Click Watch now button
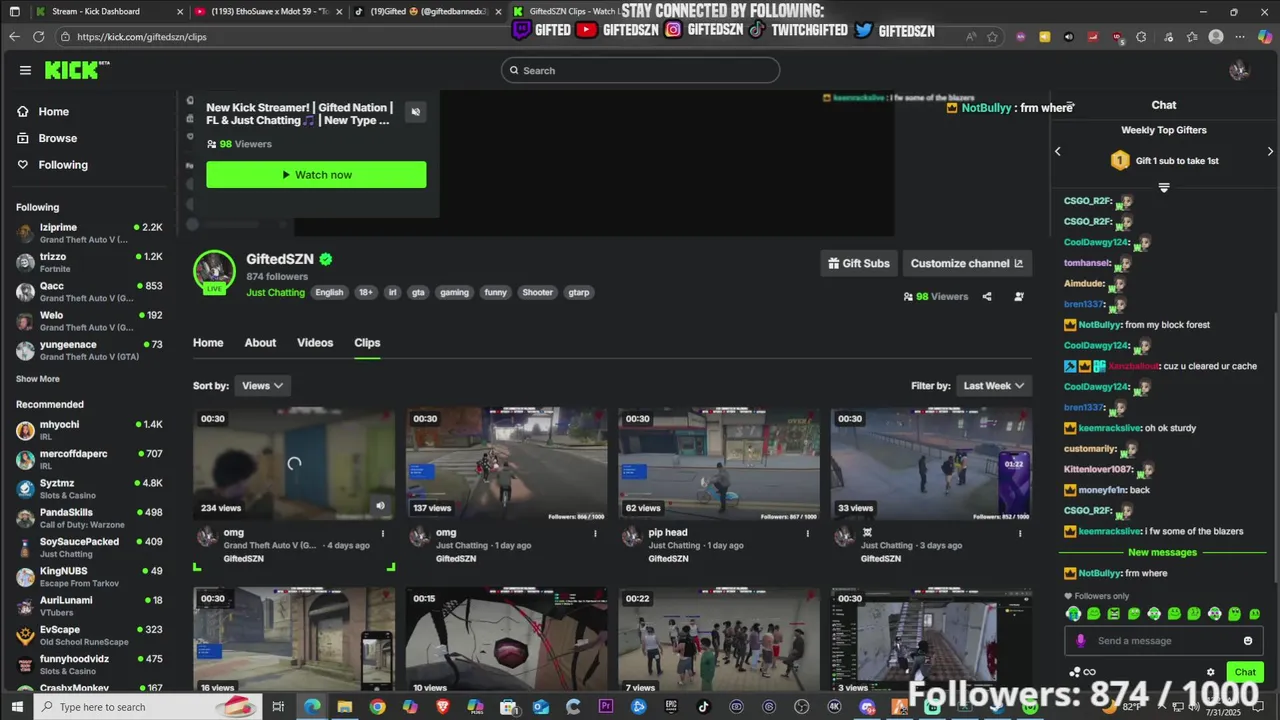The image size is (1280, 720). click(x=316, y=175)
